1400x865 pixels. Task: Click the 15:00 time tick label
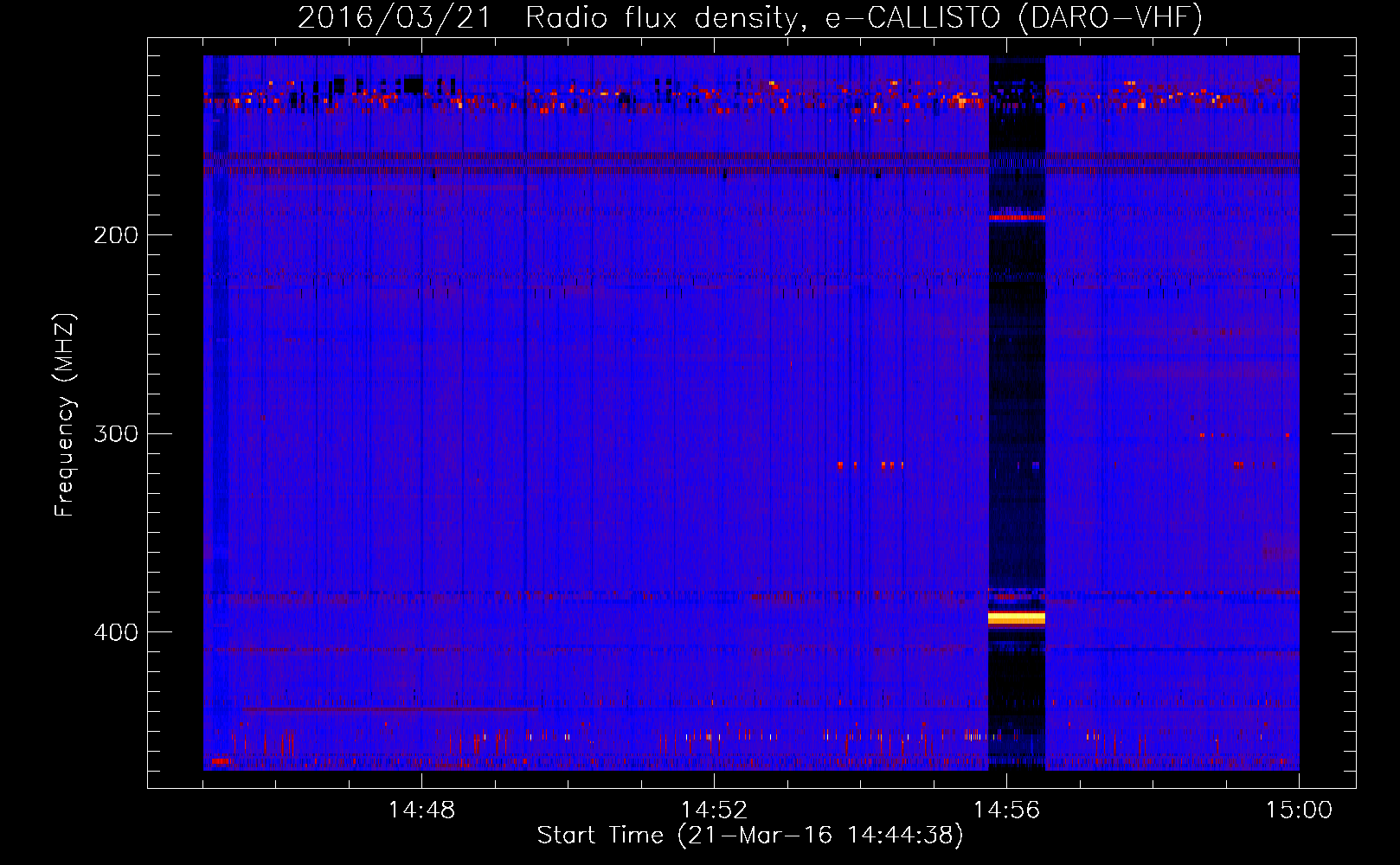1299,810
